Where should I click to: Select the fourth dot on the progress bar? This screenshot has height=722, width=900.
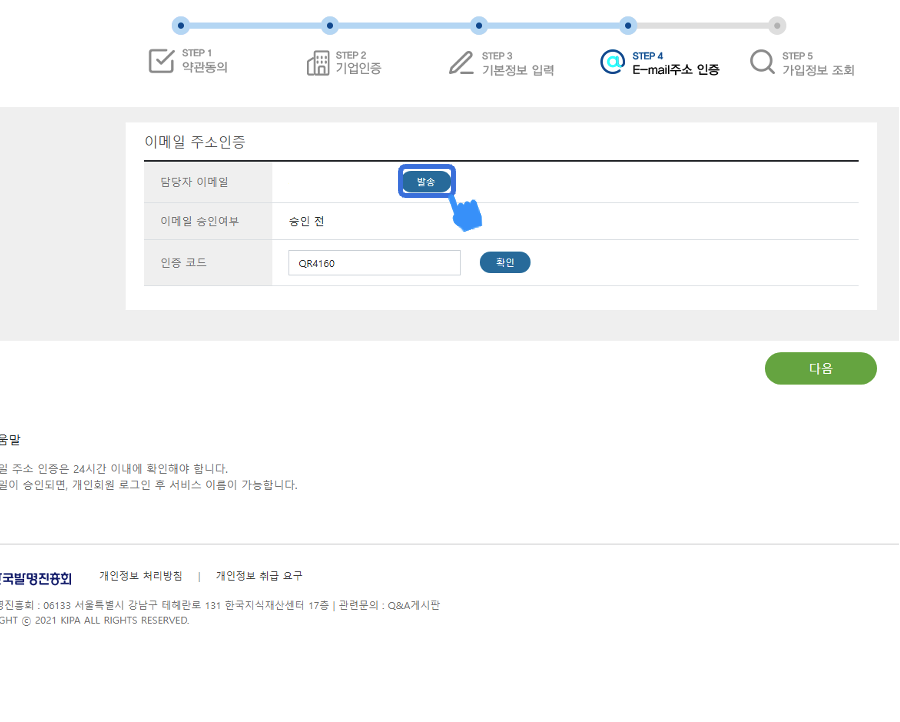pyautogui.click(x=628, y=25)
